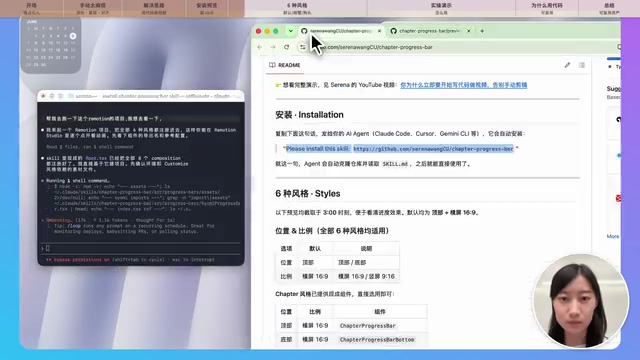Click the highlighted GitHub install URL
The image size is (640, 360).
point(433,149)
